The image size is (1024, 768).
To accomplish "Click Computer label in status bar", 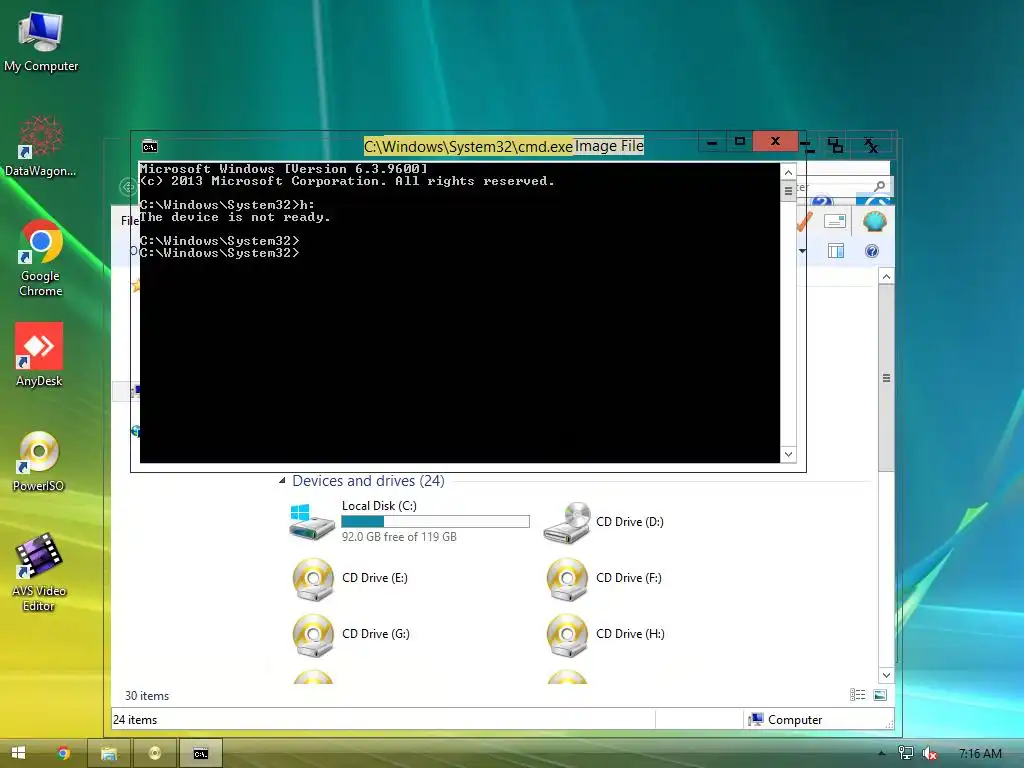I will click(795, 720).
